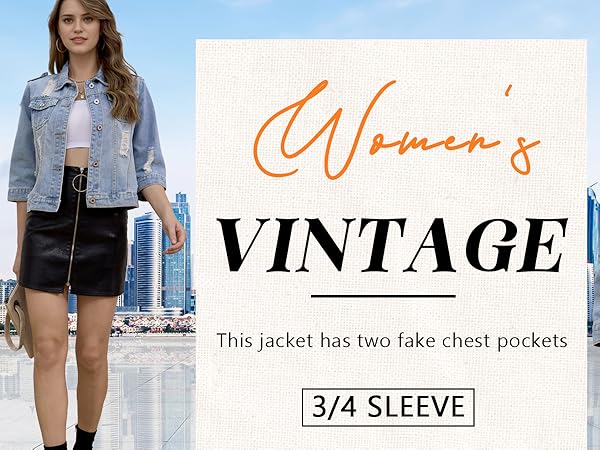
Task: Click the blue sky above the text card
Action: (383, 19)
